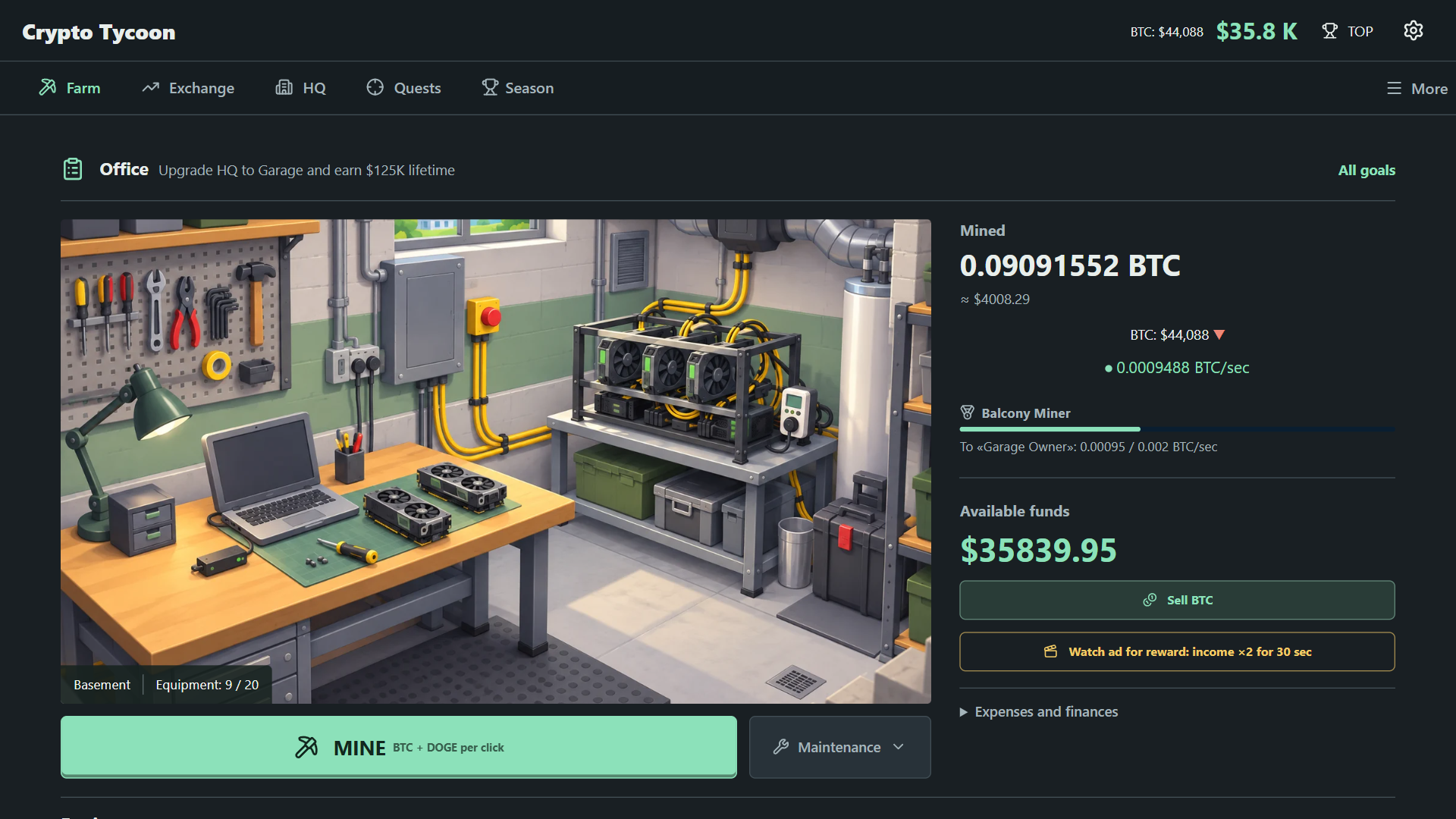Image resolution: width=1456 pixels, height=819 pixels.
Task: Watch ad for income x2 reward
Action: pyautogui.click(x=1177, y=651)
